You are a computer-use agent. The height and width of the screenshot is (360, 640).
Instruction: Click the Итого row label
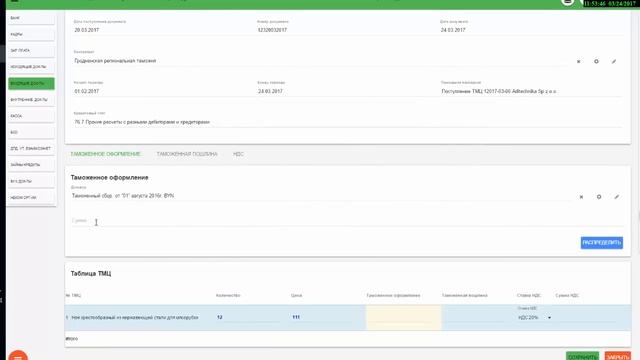[71, 339]
